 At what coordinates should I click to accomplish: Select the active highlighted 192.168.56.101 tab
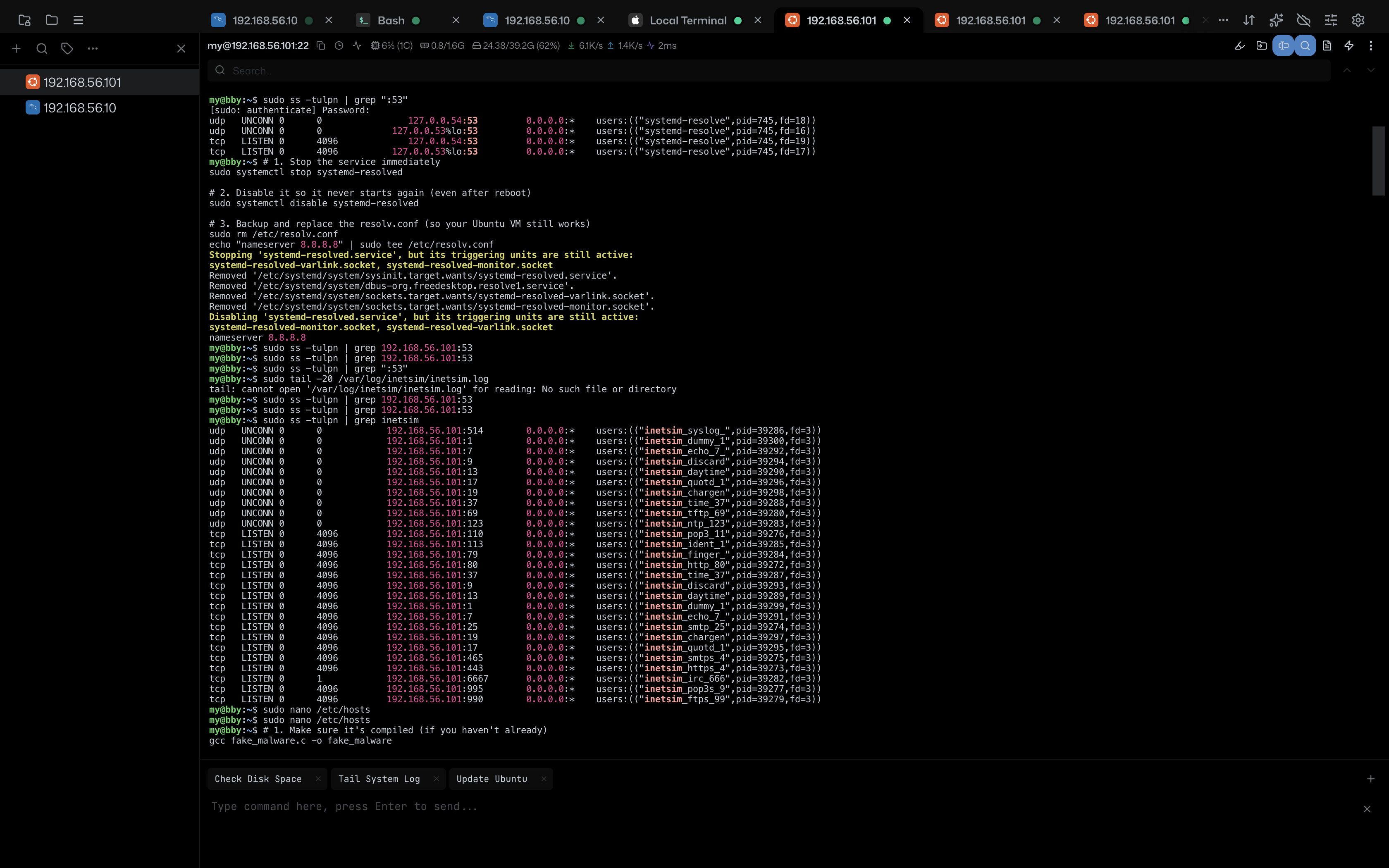(841, 20)
